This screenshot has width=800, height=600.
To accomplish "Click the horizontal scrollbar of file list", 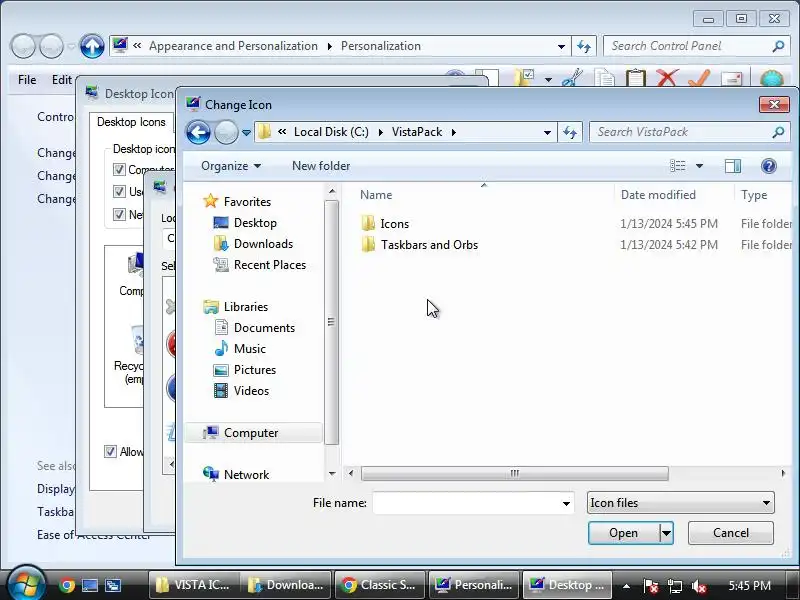I will coord(514,473).
